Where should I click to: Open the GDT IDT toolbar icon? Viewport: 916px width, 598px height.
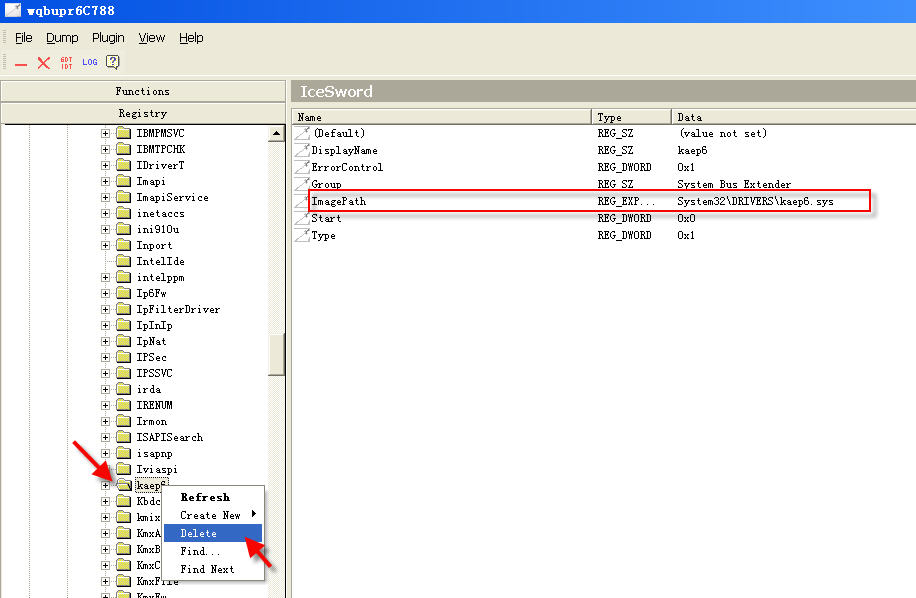pos(67,62)
